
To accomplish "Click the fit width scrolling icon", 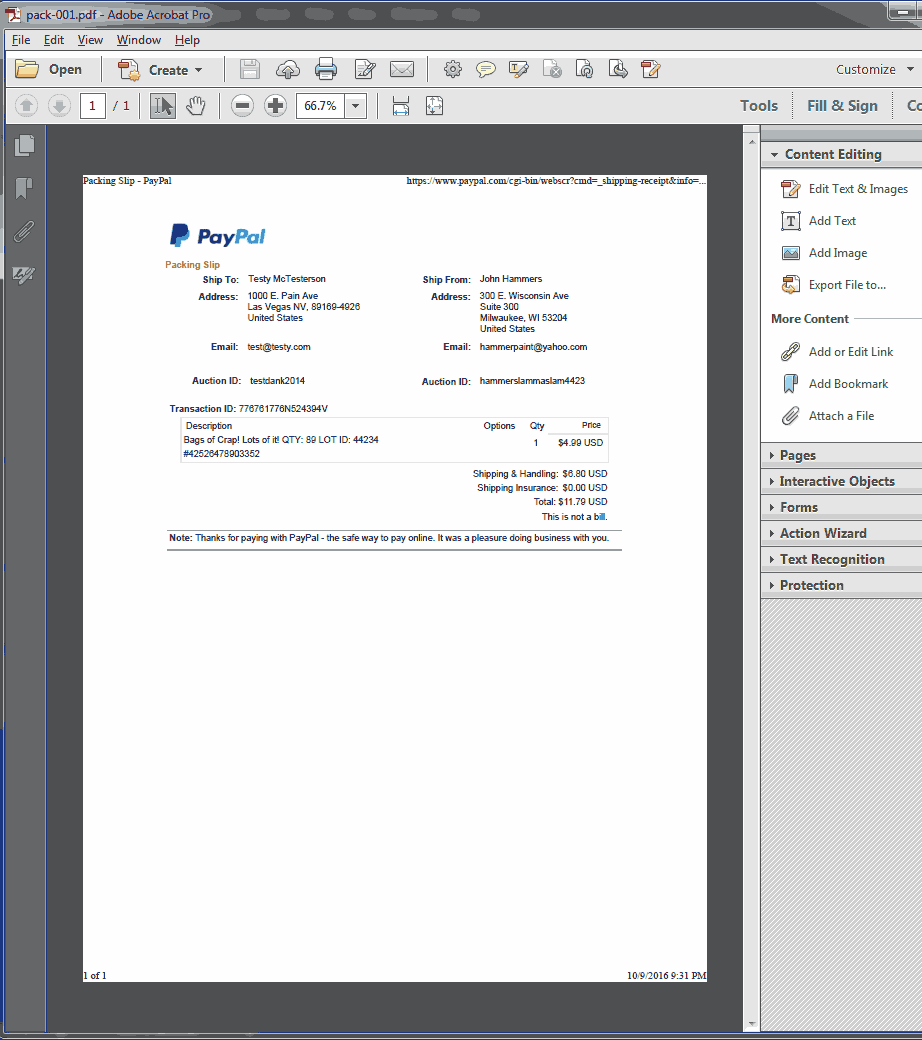I will pos(401,105).
